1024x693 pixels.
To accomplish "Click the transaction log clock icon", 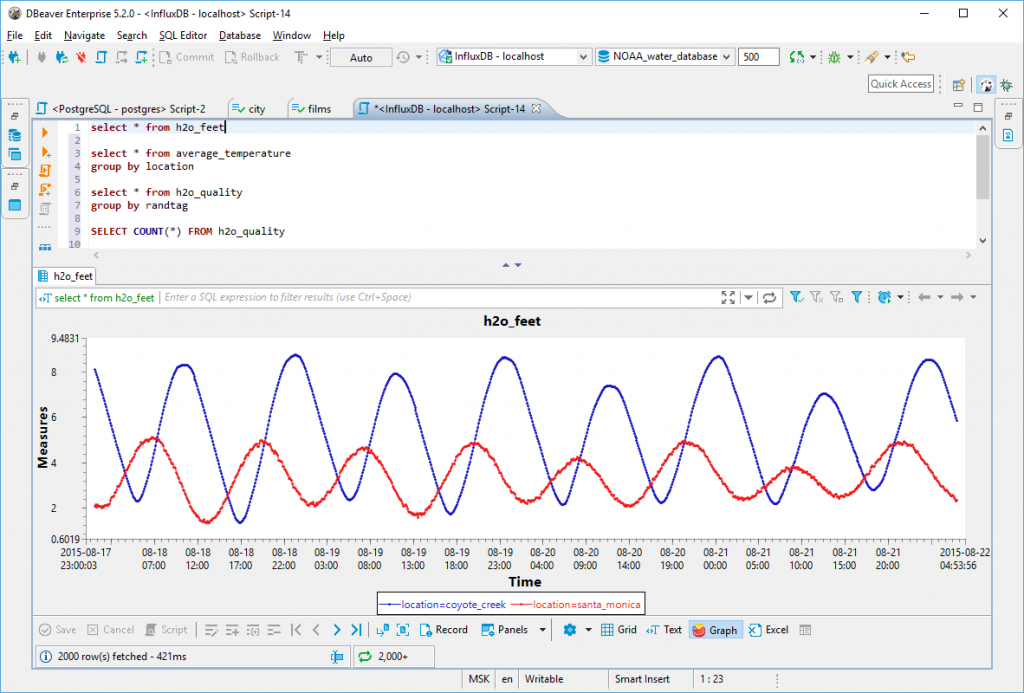I will (403, 57).
